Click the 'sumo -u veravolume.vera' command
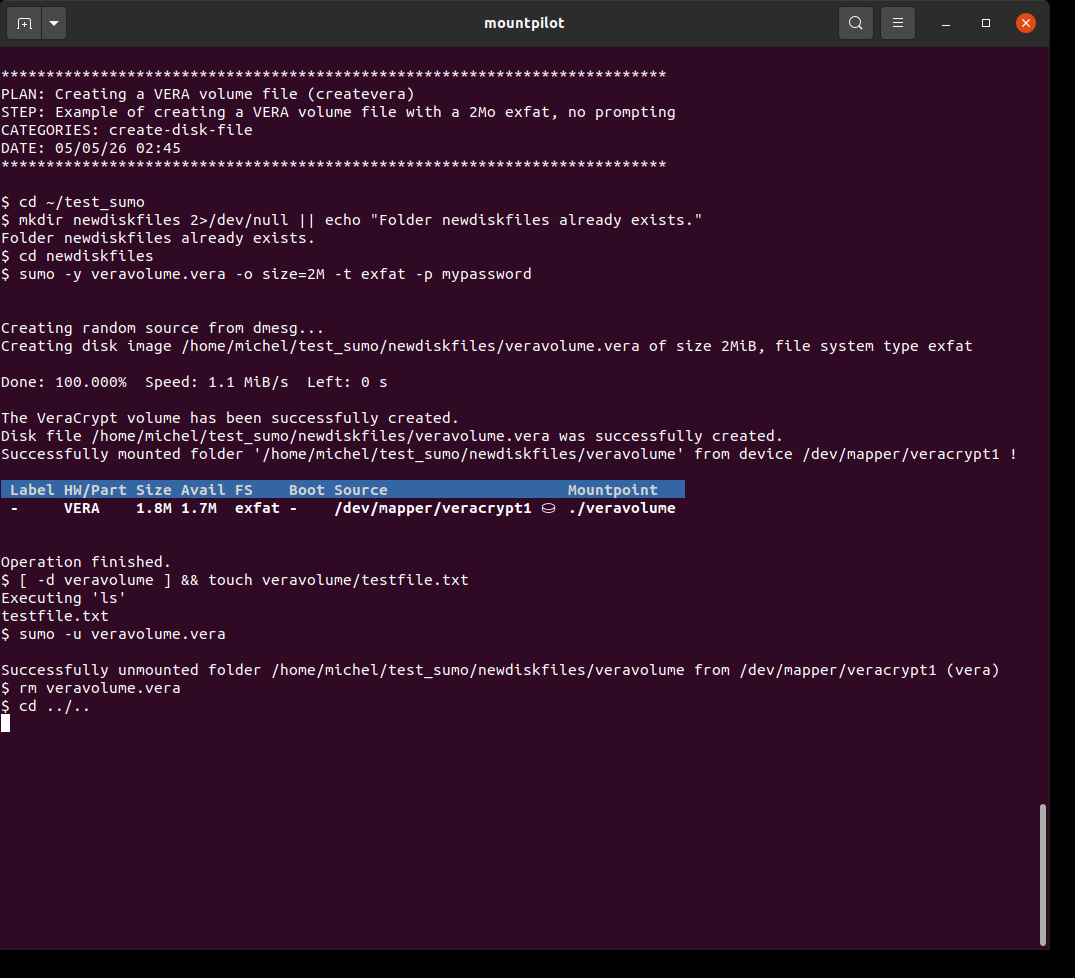 (113, 634)
